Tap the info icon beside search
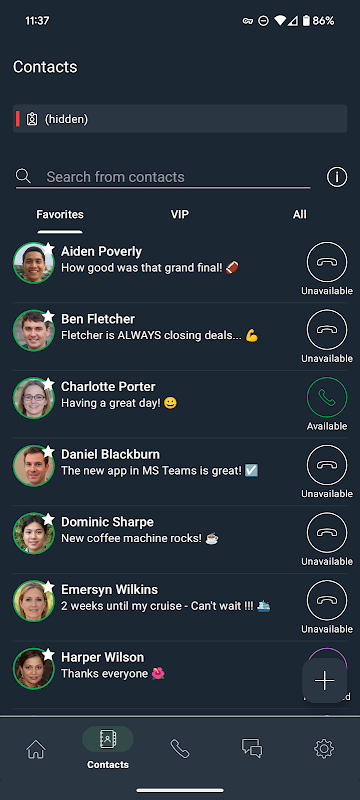This screenshot has width=360, height=800. pos(337,177)
